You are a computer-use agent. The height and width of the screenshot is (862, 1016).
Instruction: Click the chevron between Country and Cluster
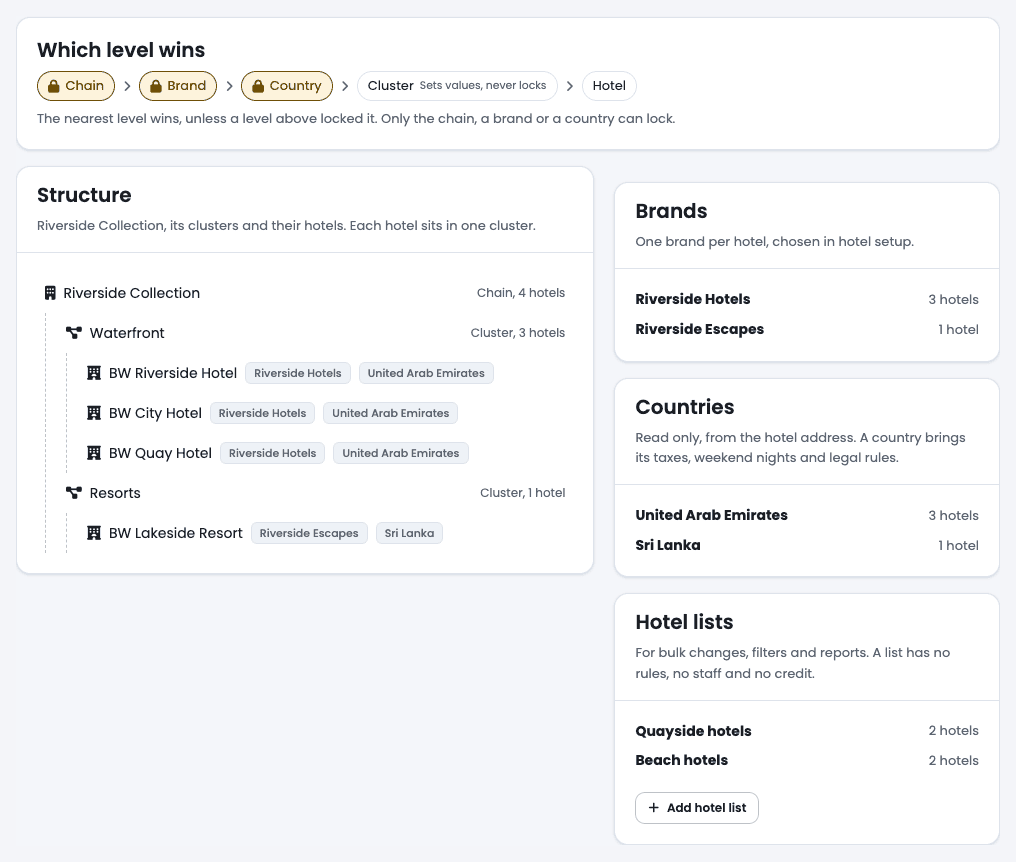[x=345, y=86]
